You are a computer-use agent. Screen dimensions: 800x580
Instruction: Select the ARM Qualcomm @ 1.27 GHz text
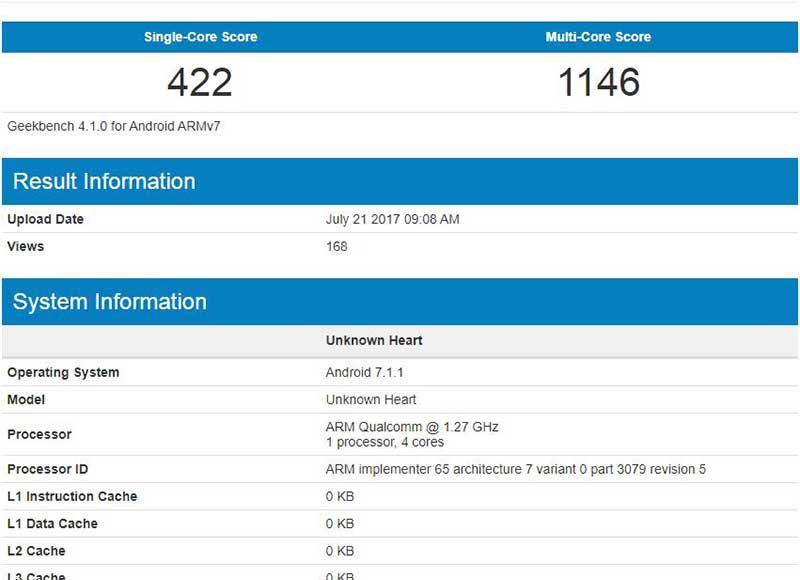[x=412, y=427]
